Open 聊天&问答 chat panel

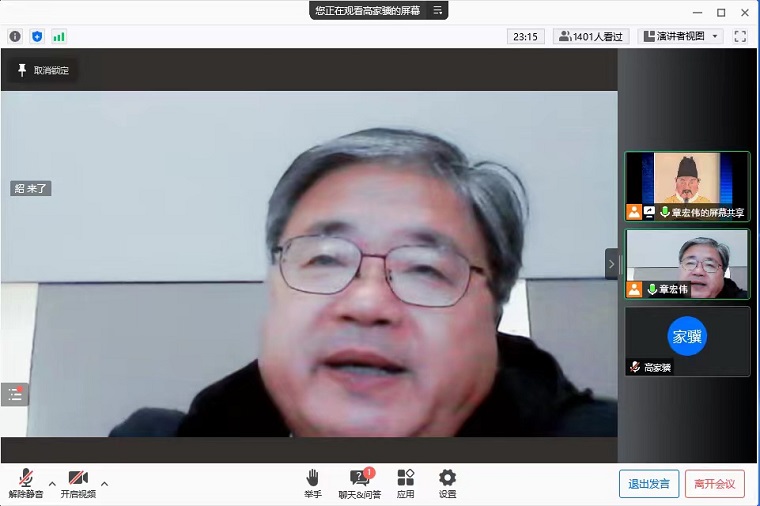(359, 482)
